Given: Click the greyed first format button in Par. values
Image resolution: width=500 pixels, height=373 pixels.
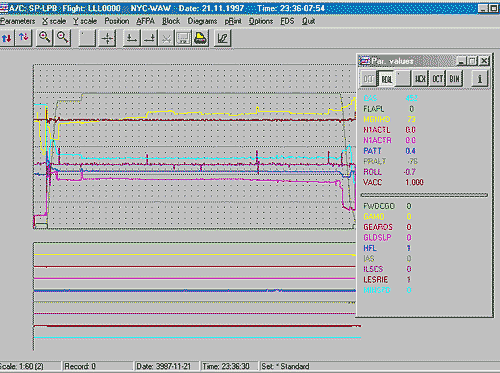Looking at the screenshot, I should pyautogui.click(x=369, y=79).
